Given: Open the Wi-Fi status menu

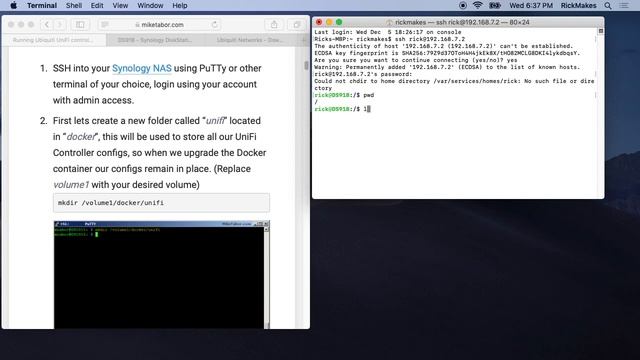Looking at the screenshot, I should (x=477, y=6).
